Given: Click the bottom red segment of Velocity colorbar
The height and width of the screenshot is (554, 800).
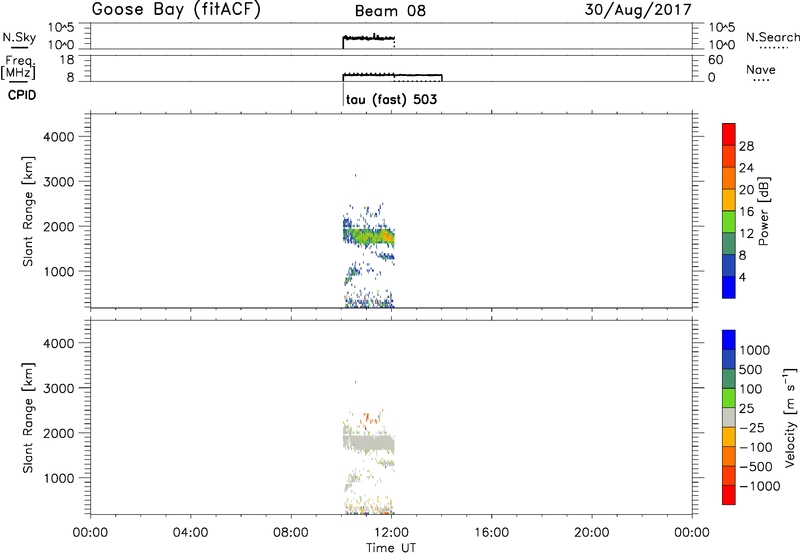Looking at the screenshot, I should tap(729, 495).
